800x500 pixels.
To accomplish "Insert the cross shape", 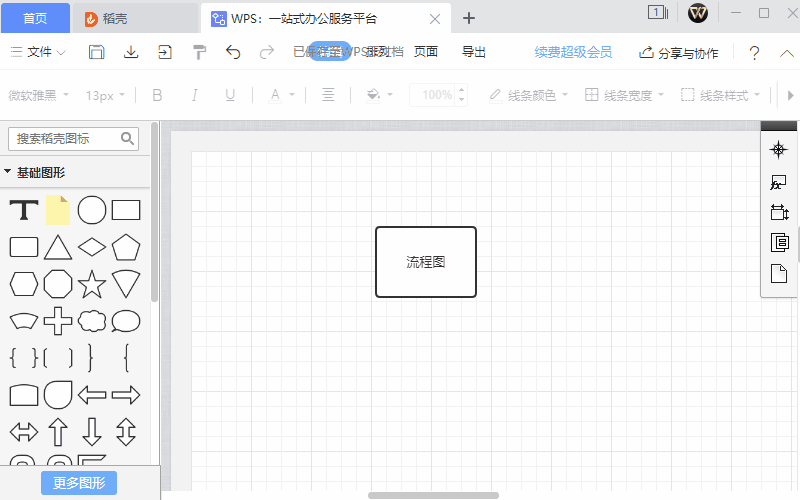I will point(58,321).
